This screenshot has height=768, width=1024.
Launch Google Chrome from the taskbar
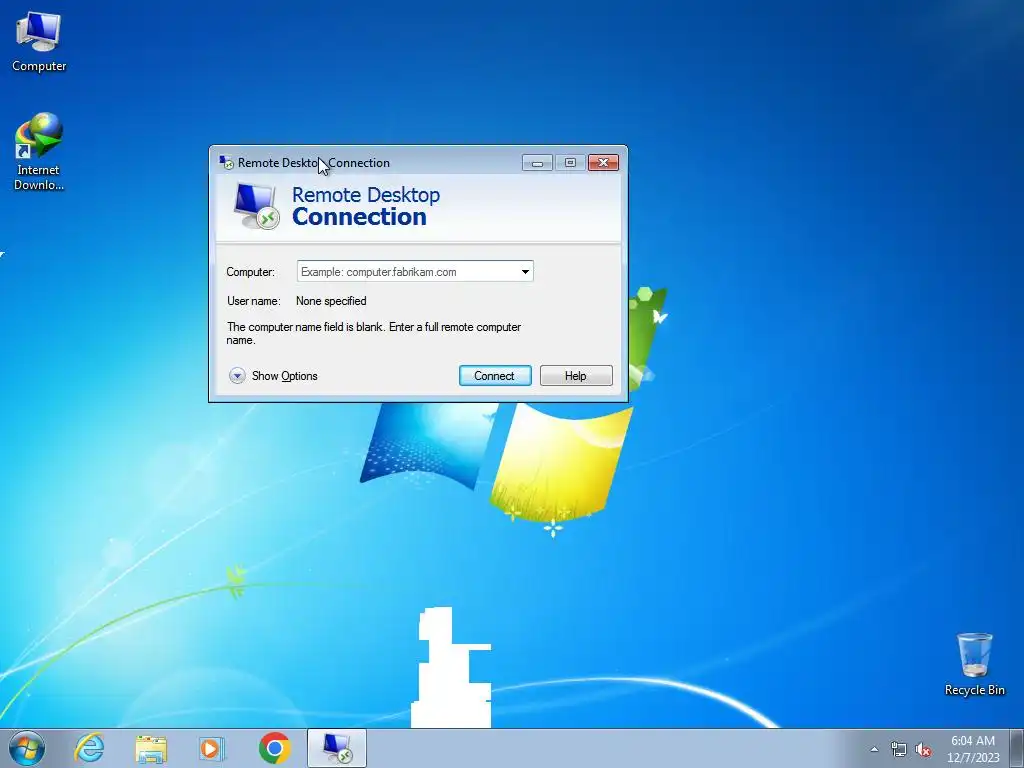click(274, 748)
